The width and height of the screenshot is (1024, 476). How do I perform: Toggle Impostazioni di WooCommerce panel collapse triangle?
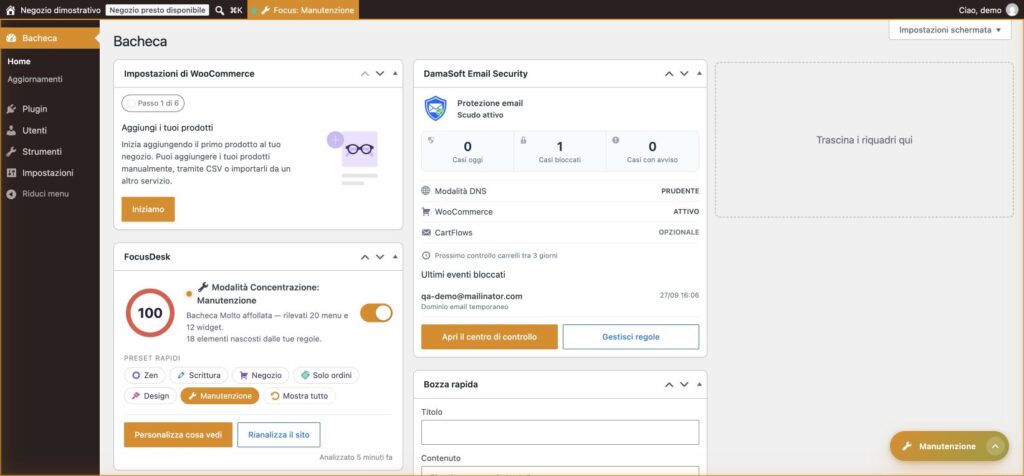point(395,74)
